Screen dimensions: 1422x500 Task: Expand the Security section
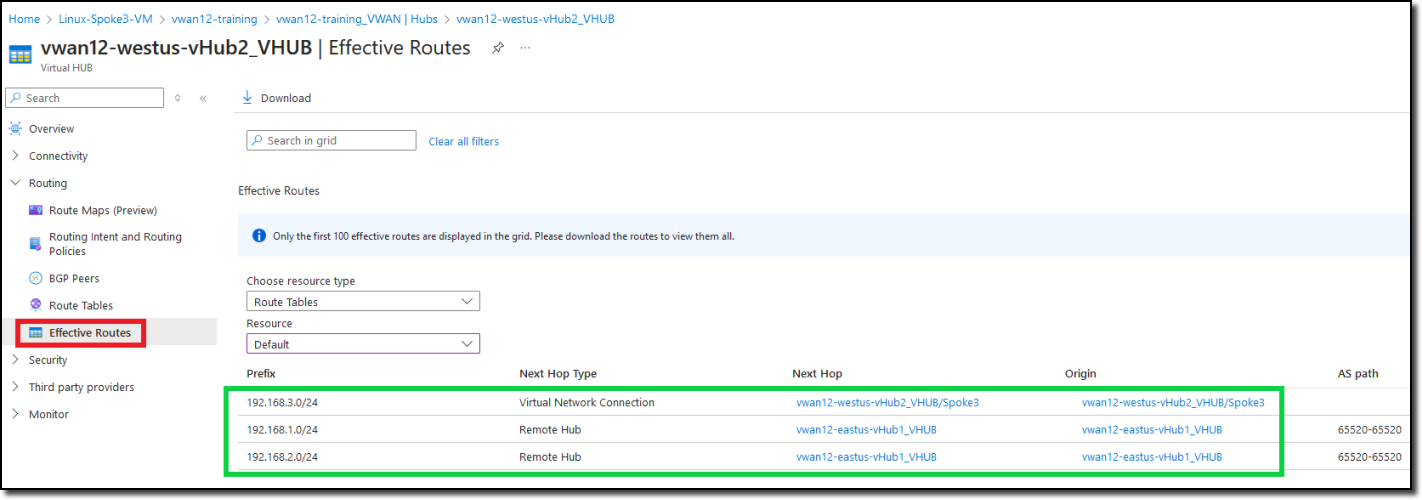click(15, 360)
